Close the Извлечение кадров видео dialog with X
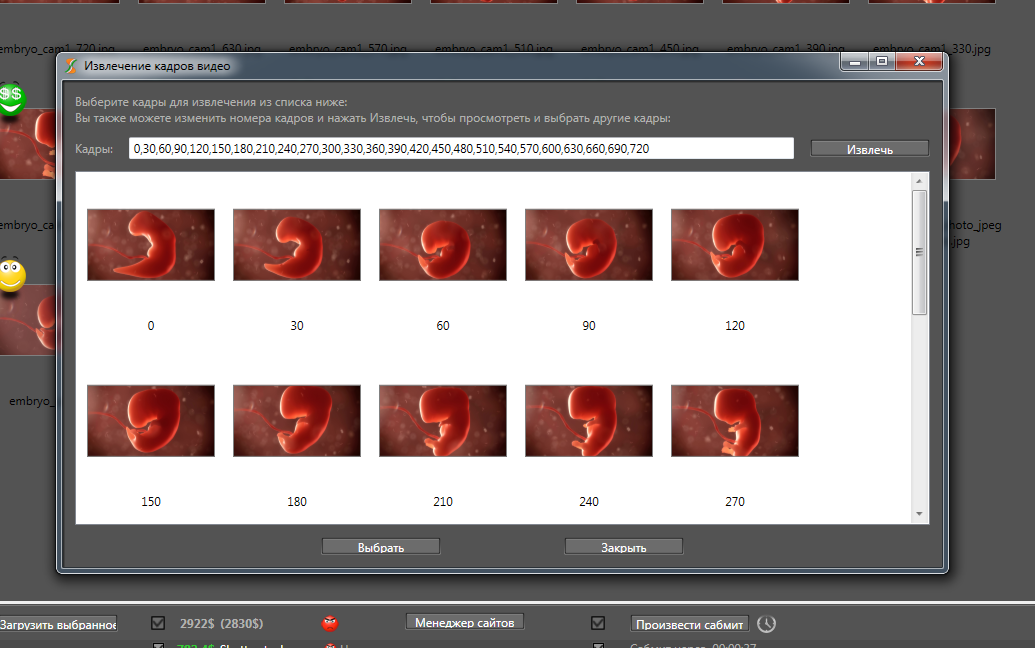This screenshot has height=648, width=1035. pos(919,61)
